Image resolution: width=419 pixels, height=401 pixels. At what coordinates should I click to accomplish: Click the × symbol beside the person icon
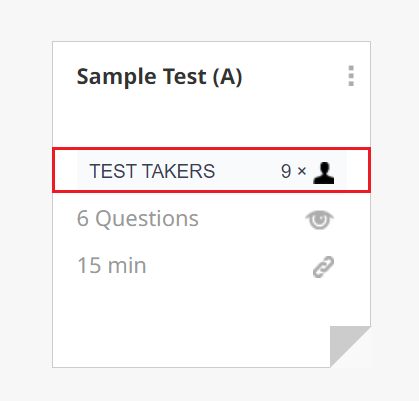(x=302, y=171)
